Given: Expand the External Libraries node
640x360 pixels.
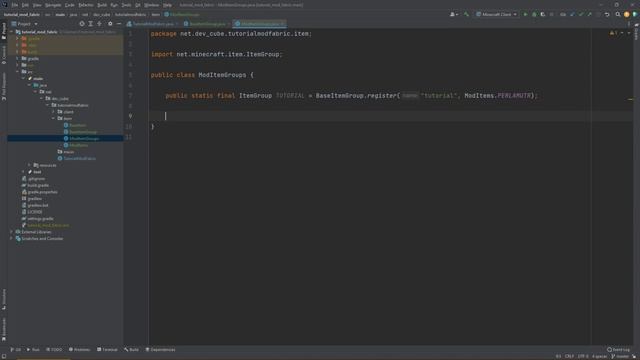Looking at the screenshot, I should pyautogui.click(x=12, y=232).
